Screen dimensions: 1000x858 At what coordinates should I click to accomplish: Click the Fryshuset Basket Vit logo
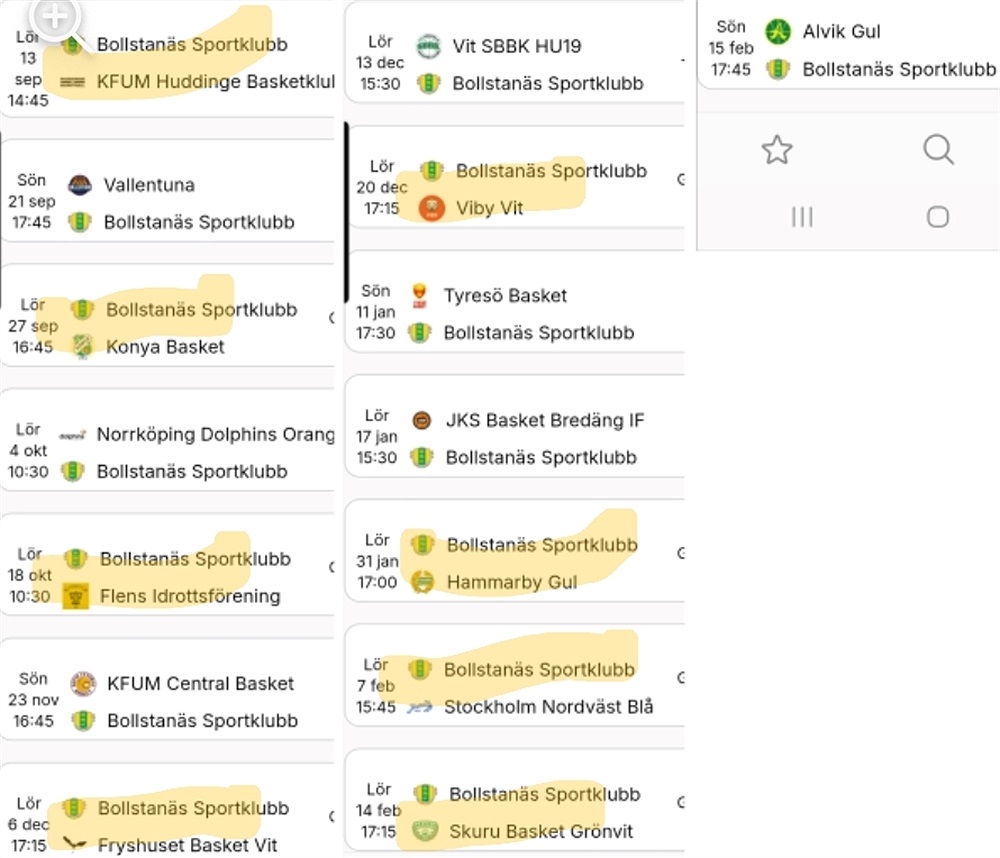74,844
